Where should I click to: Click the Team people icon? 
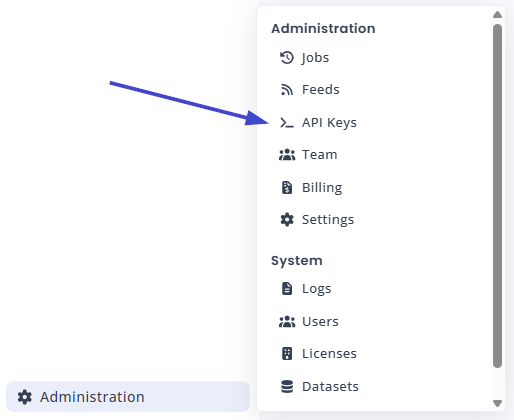(287, 155)
